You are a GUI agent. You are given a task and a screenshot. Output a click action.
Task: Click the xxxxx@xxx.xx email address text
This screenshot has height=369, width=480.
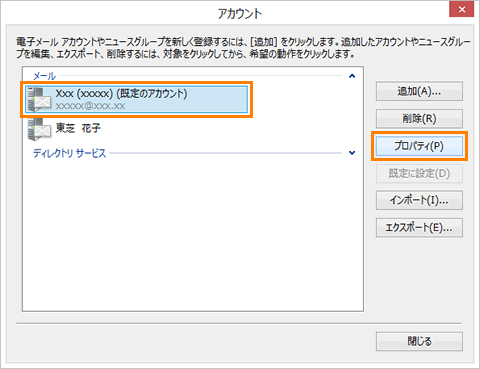click(x=90, y=106)
